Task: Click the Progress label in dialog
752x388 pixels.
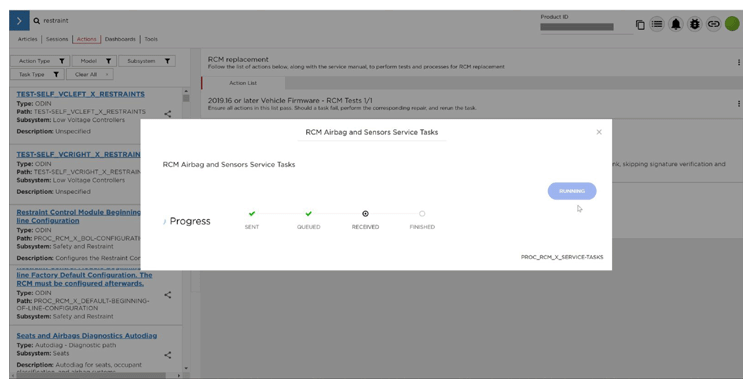Action: pos(190,221)
